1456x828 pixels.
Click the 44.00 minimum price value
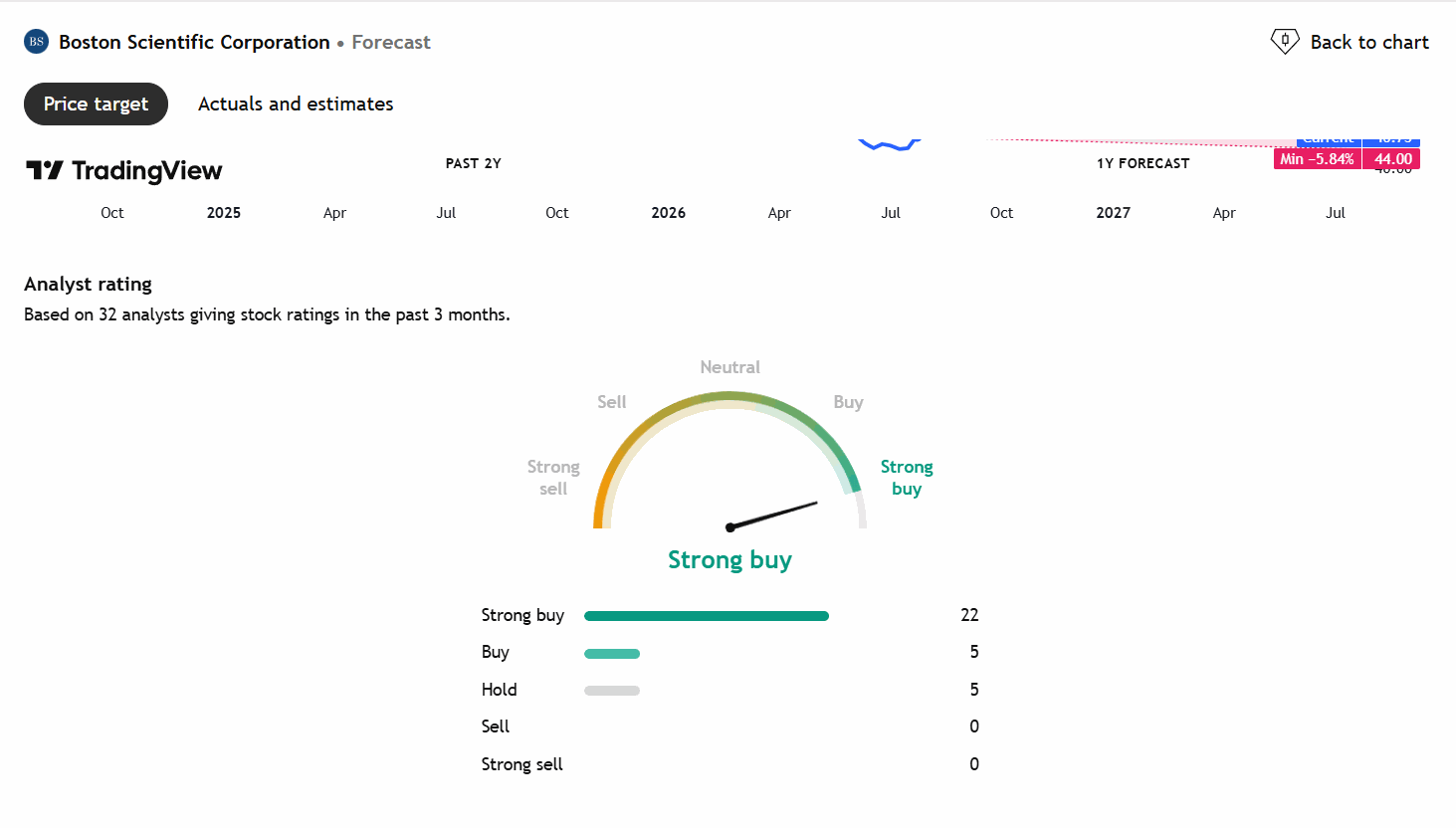coord(1392,159)
